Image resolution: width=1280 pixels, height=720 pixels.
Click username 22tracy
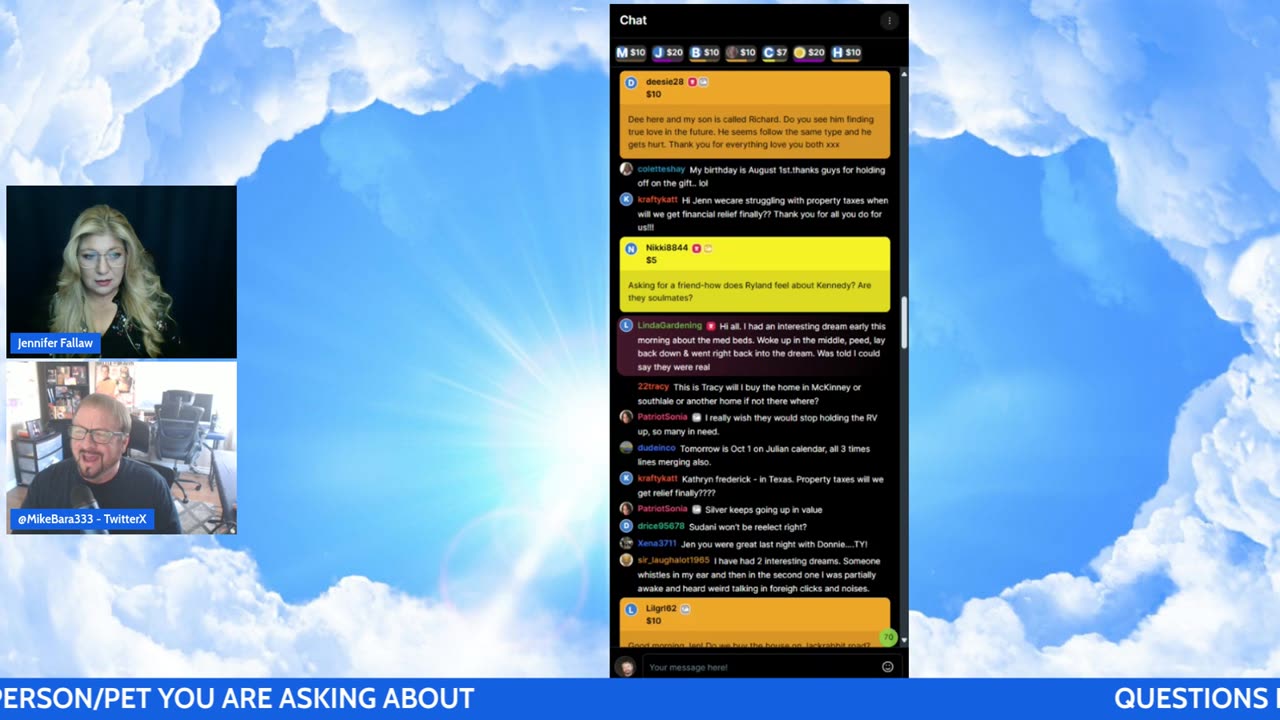point(653,387)
